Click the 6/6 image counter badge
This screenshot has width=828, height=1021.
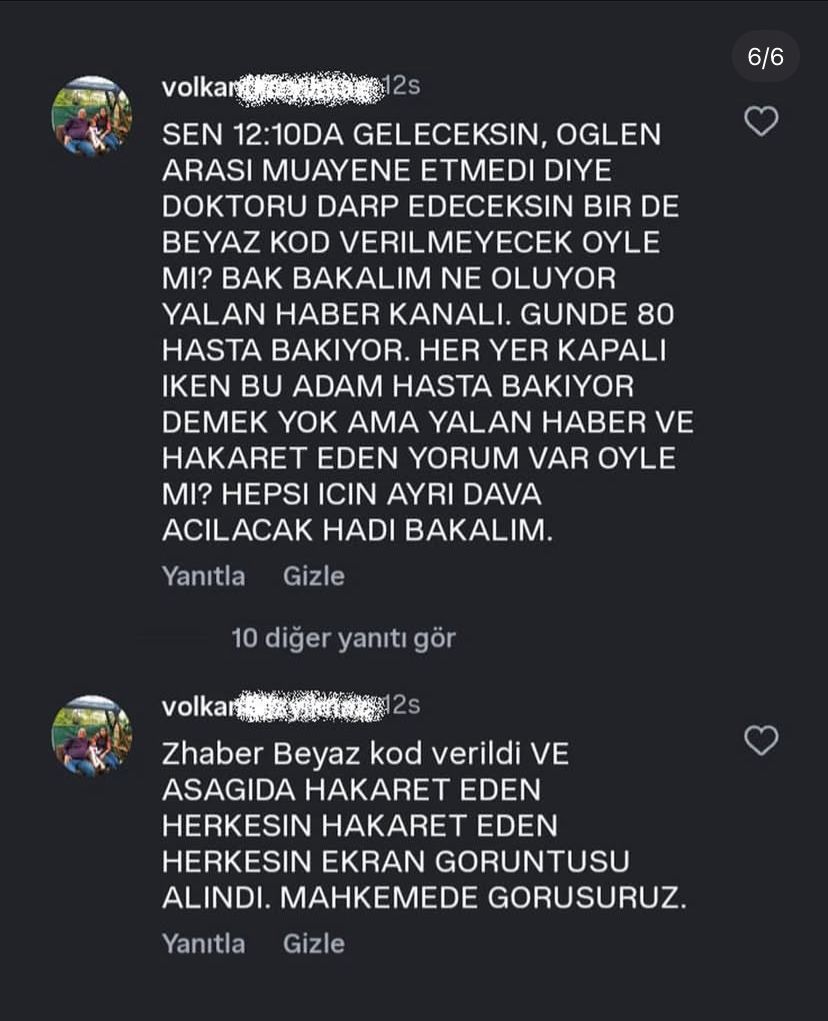tap(766, 57)
